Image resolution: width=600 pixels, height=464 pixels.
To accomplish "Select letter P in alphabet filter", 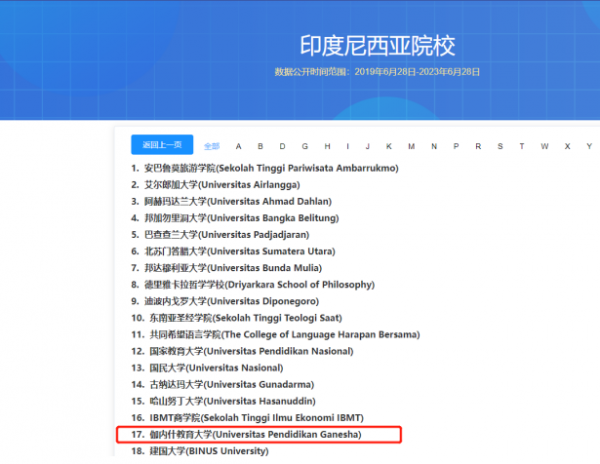I will pos(455,146).
